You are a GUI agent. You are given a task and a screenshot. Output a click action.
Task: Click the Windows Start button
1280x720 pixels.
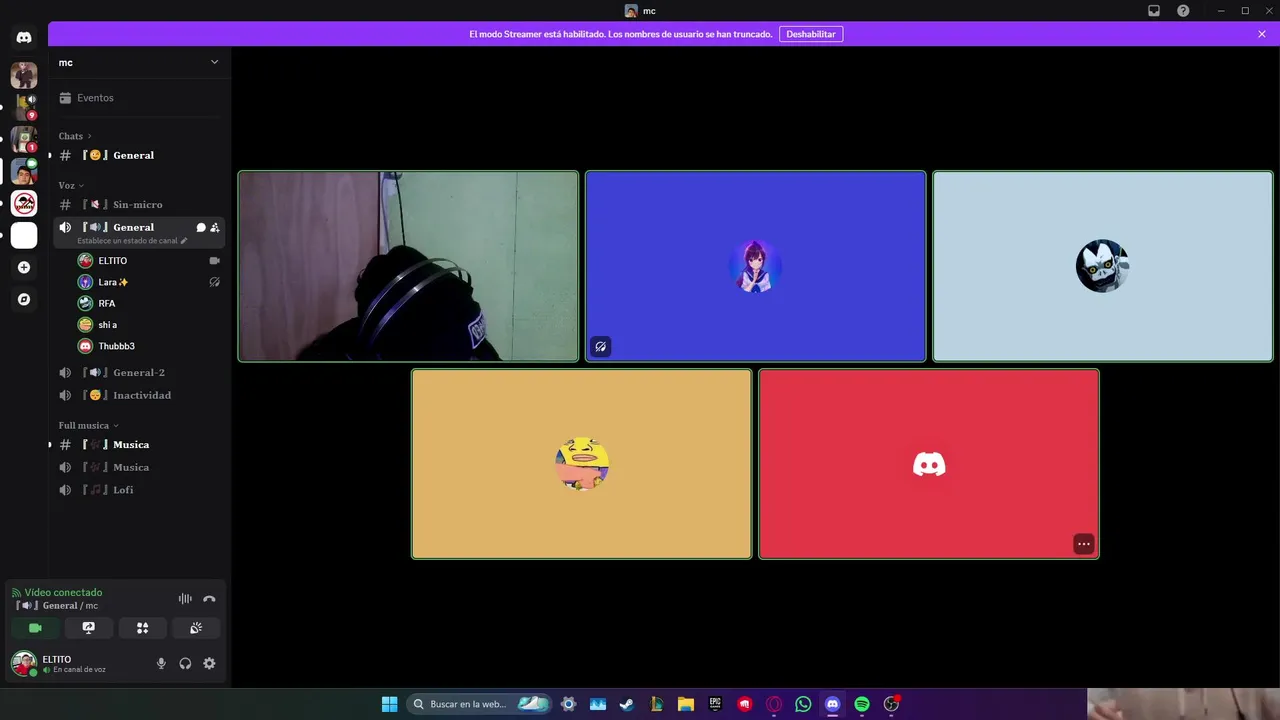tap(389, 704)
